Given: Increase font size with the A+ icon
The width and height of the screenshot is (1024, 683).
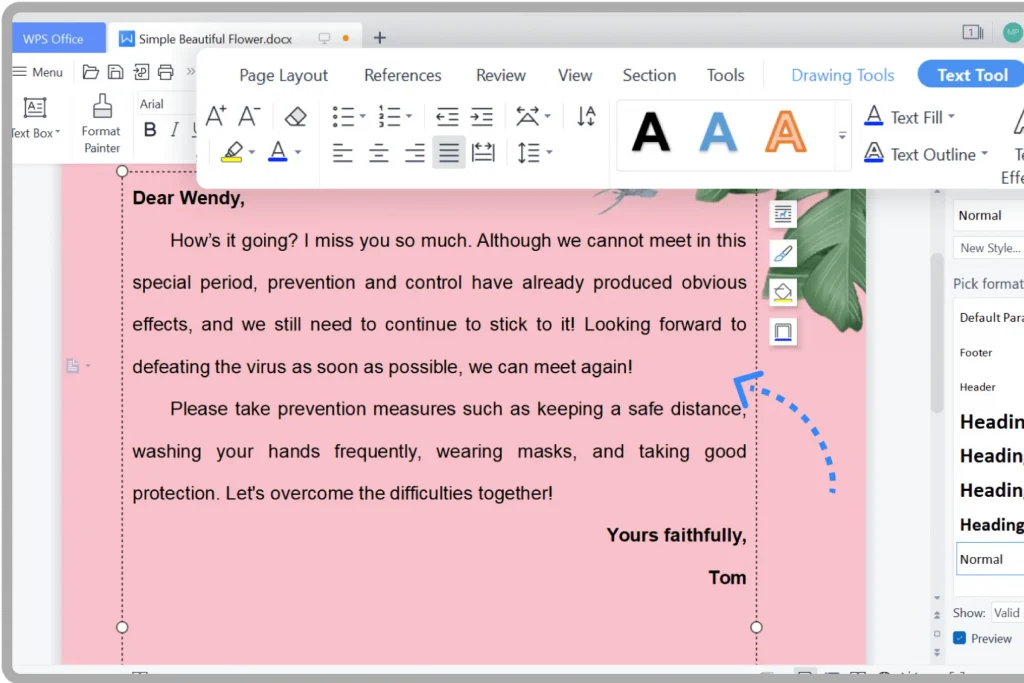Looking at the screenshot, I should (x=215, y=117).
